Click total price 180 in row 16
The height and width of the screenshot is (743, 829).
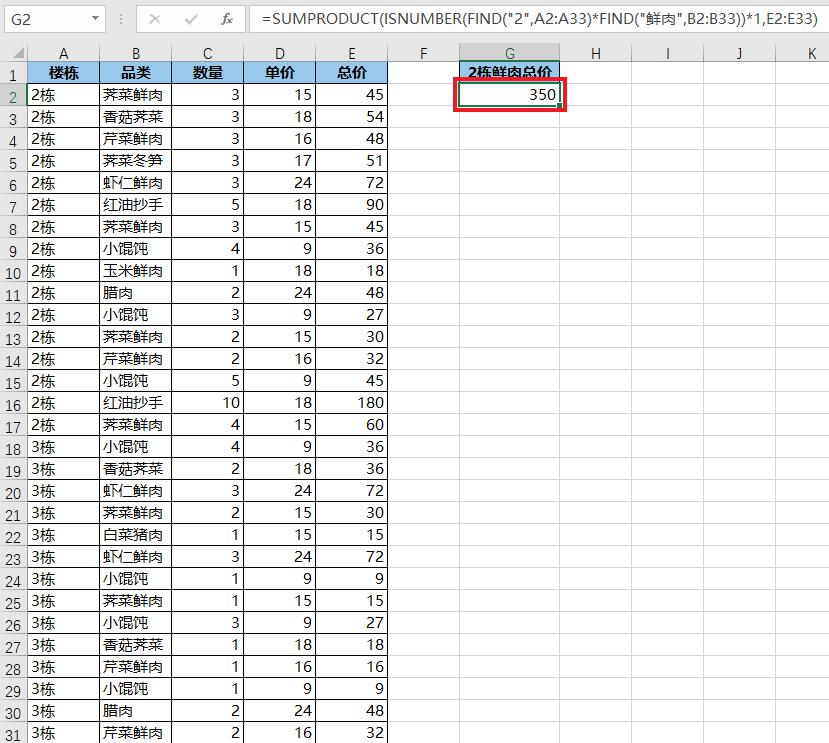pyautogui.click(x=352, y=403)
